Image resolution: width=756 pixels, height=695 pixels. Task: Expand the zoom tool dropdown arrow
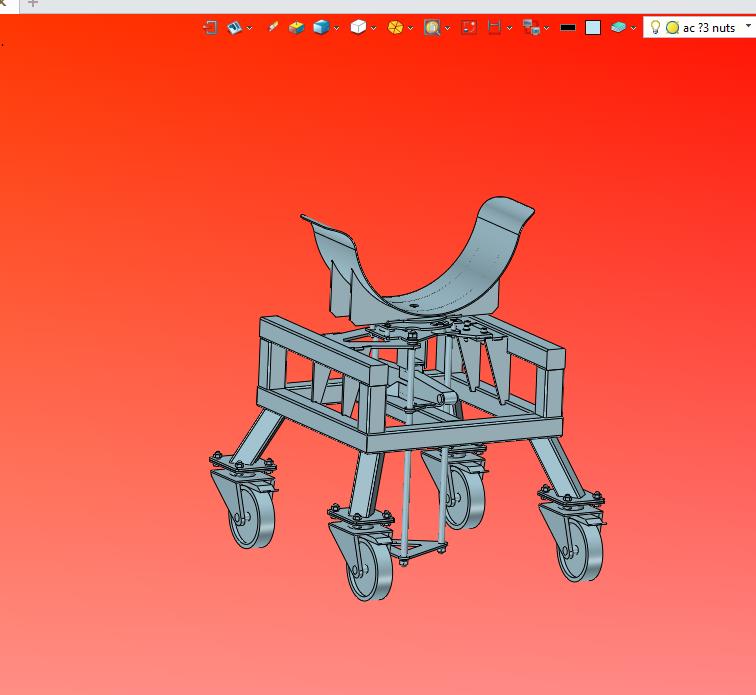coord(447,28)
